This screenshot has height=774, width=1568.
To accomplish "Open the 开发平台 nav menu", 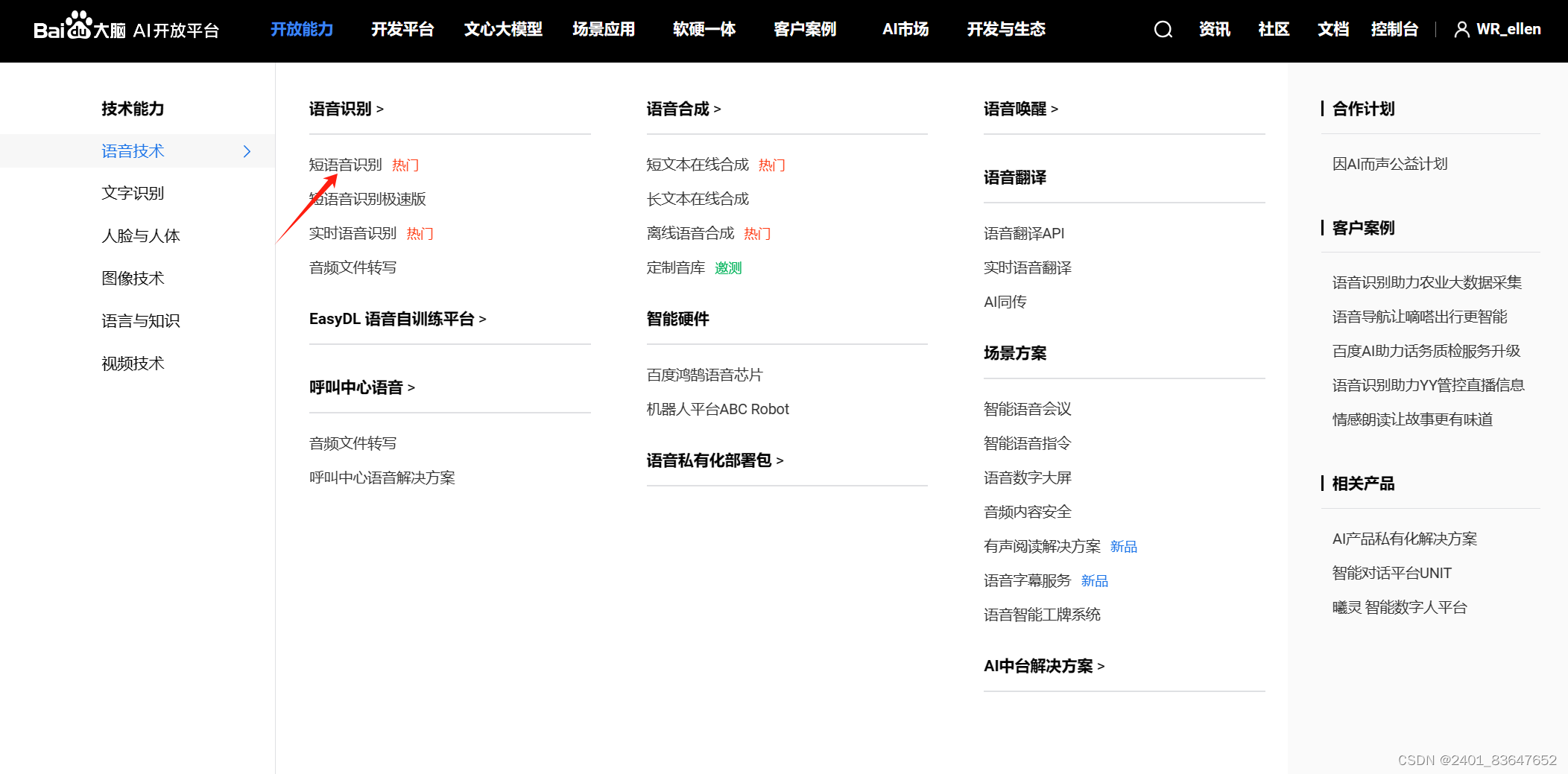I will [x=402, y=29].
